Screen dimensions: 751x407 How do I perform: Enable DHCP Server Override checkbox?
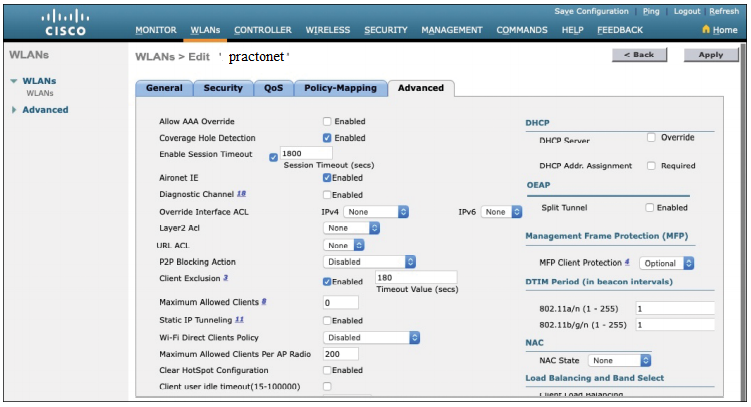(651, 137)
